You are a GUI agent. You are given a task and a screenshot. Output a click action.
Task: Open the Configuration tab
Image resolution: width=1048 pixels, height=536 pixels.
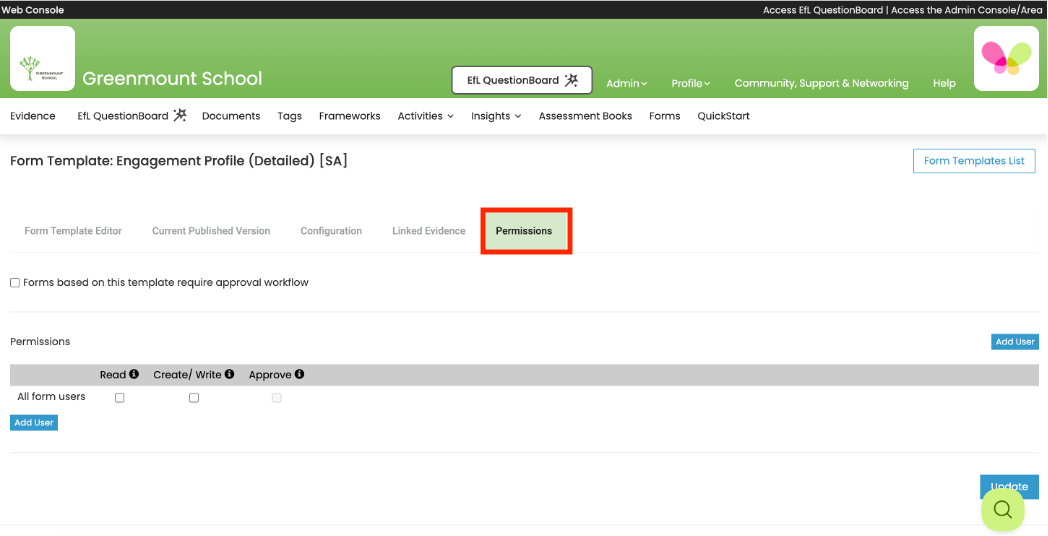pos(331,231)
